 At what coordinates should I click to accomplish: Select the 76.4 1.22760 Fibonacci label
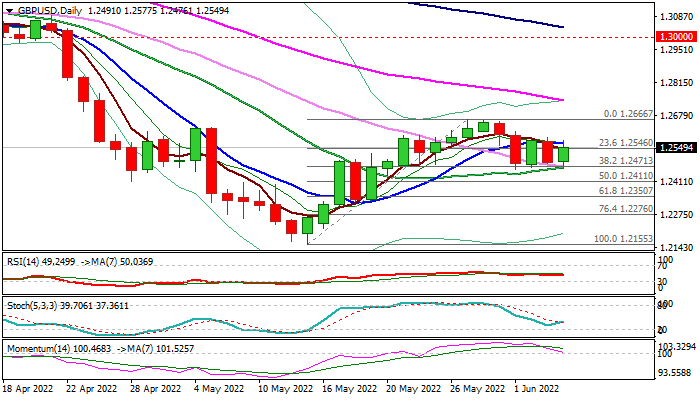click(626, 209)
